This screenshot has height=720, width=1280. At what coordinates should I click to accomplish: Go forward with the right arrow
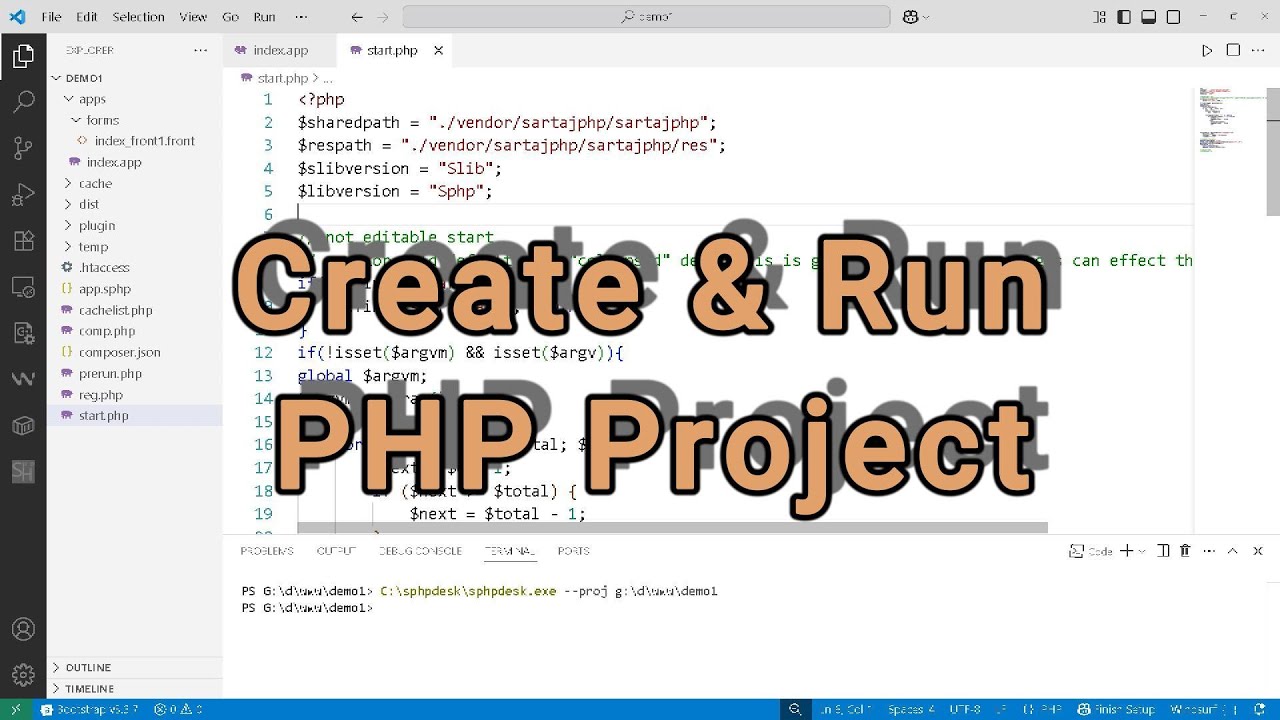pos(385,17)
